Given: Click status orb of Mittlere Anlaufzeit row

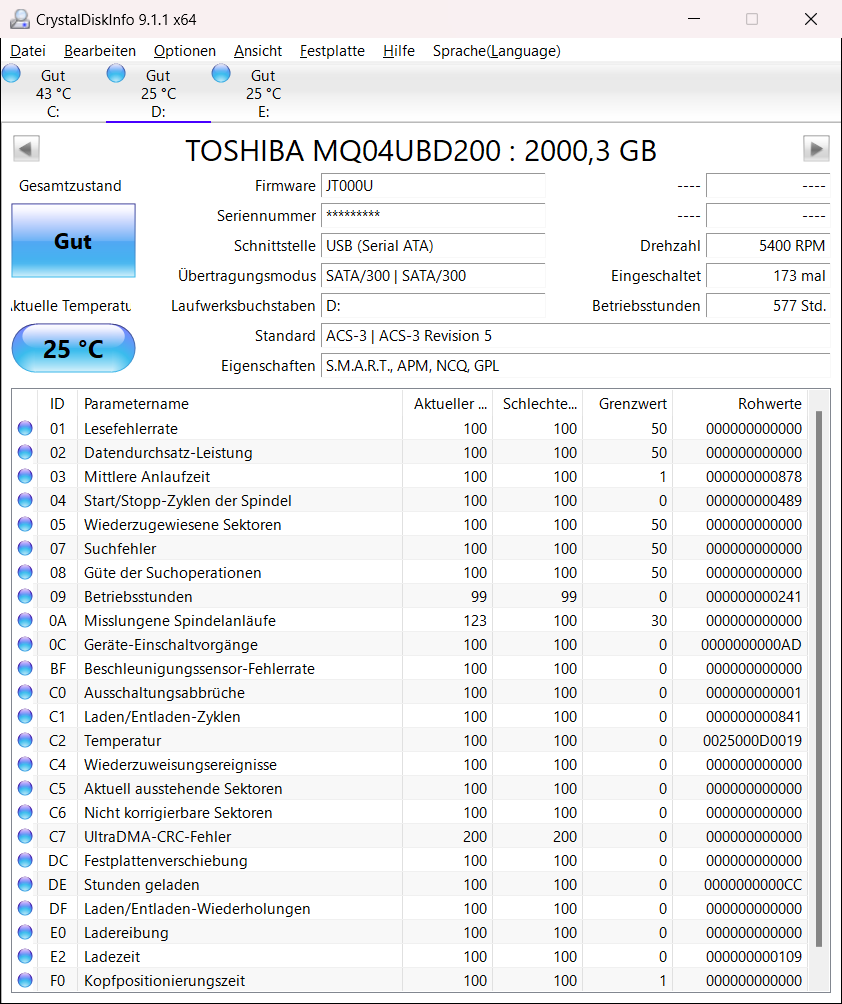Looking at the screenshot, I should [x=25, y=476].
